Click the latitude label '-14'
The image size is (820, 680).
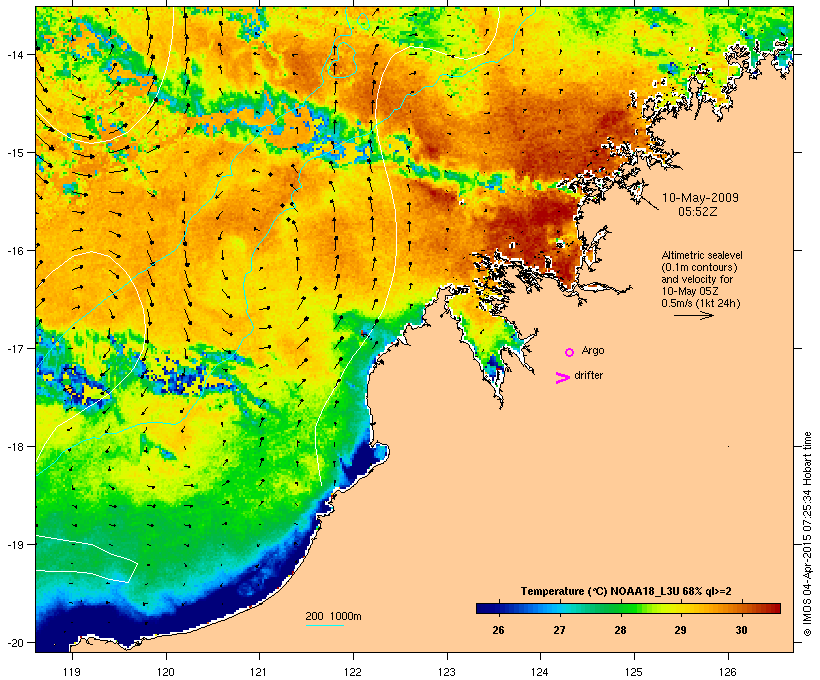15,54
